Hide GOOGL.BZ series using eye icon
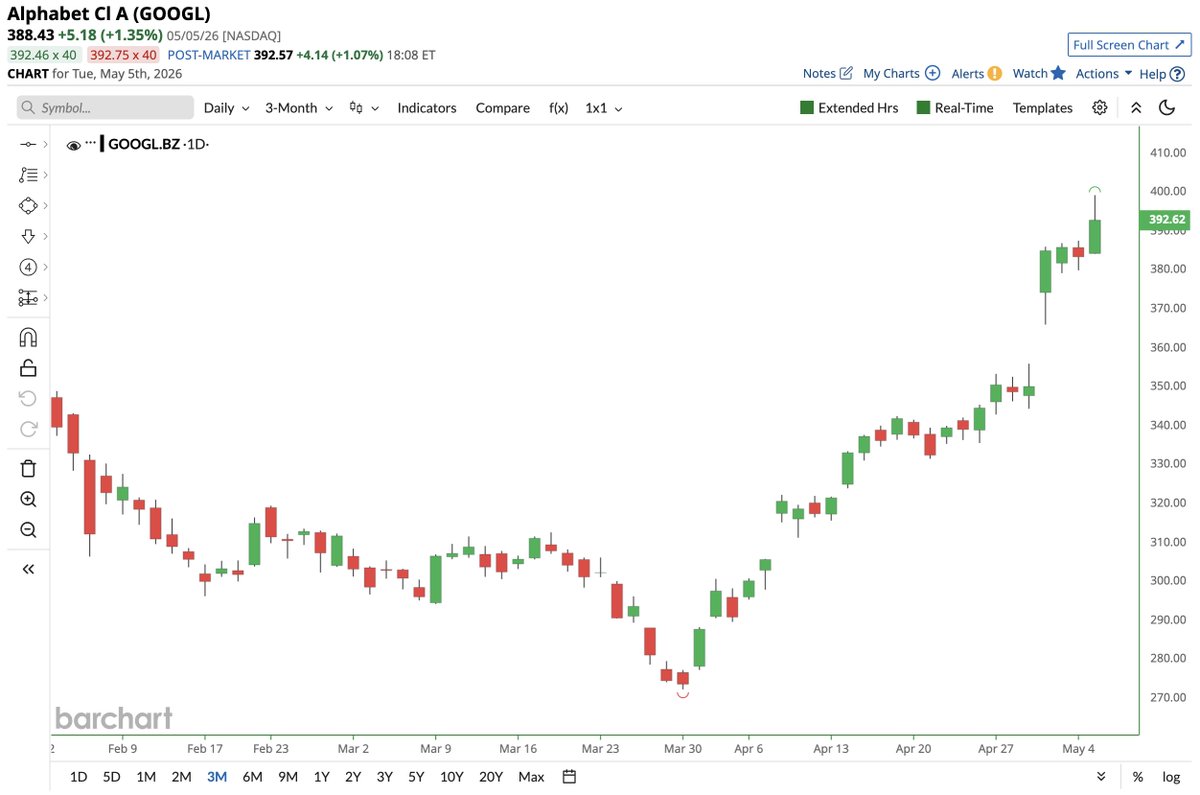 [x=73, y=145]
